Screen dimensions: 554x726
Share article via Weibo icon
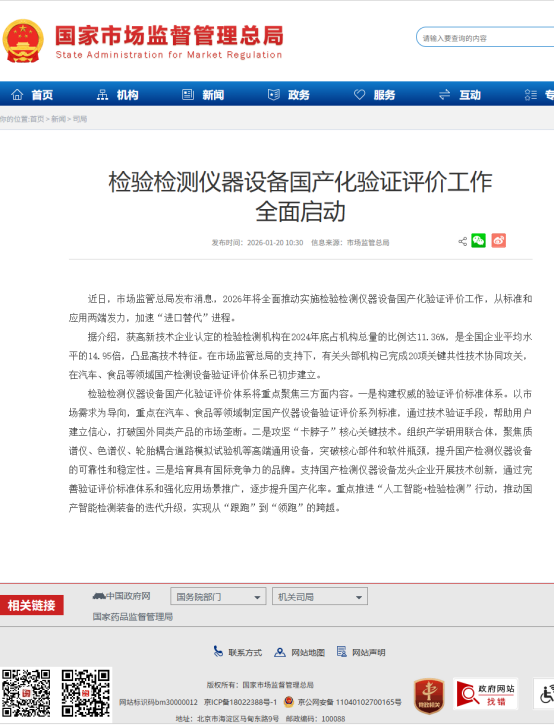pos(498,241)
